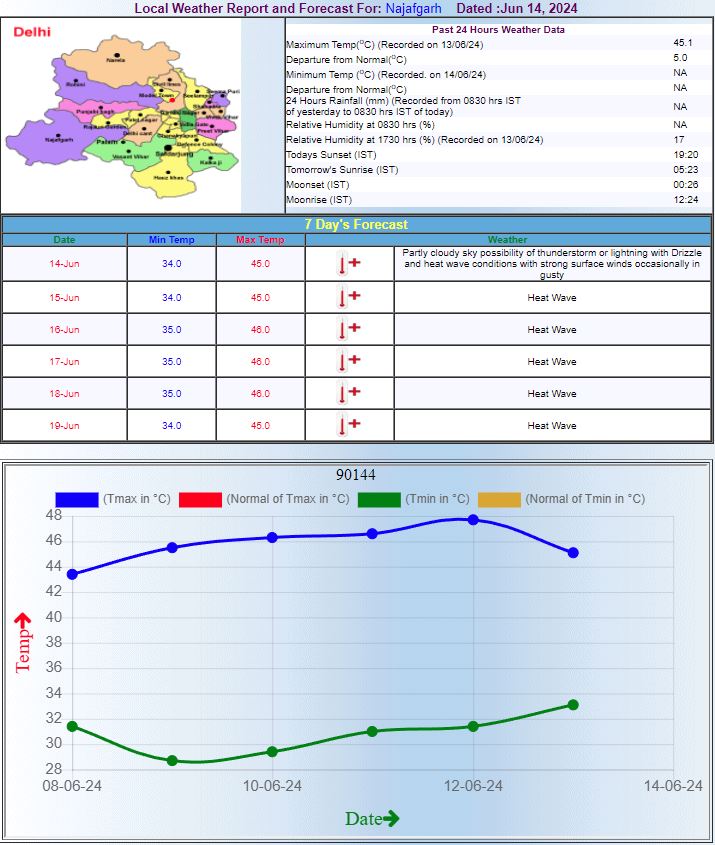
Task: Click the heat wave icon for 14-Jun
Action: pyautogui.click(x=349, y=265)
